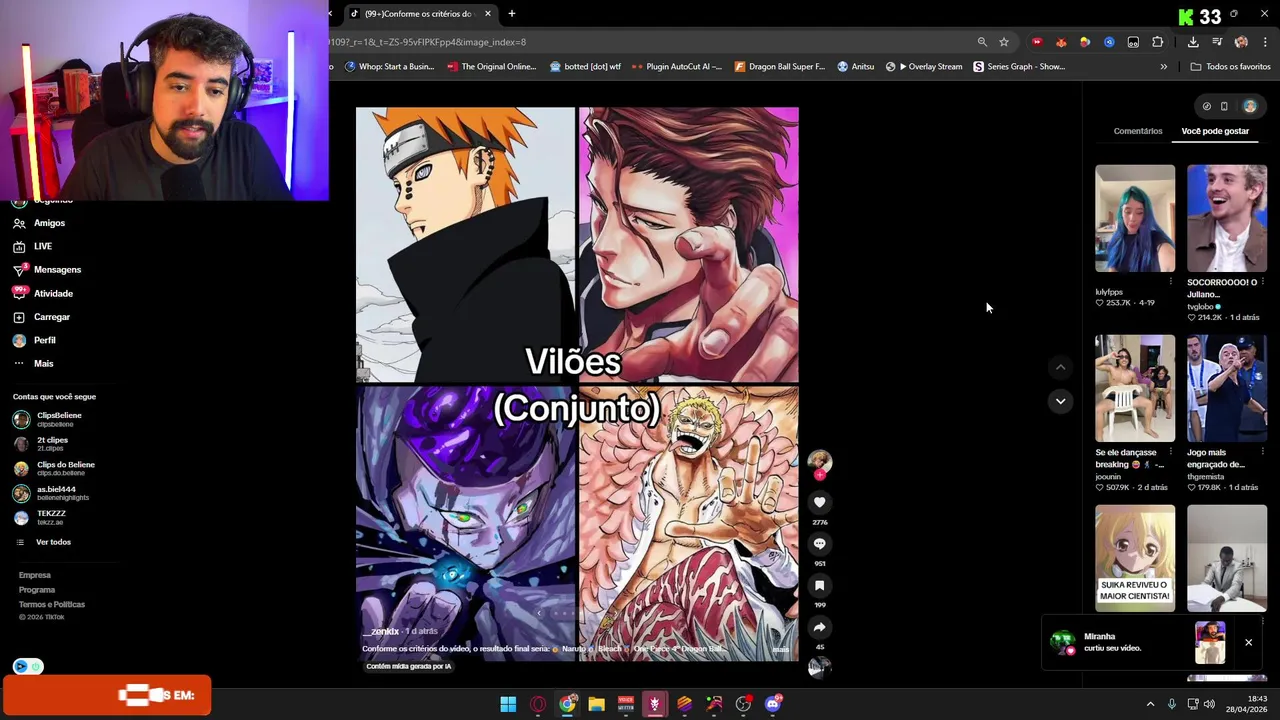Viewport: 1280px width, 720px height.
Task: Open the TikTok phone app icon
Action: (x=1224, y=106)
